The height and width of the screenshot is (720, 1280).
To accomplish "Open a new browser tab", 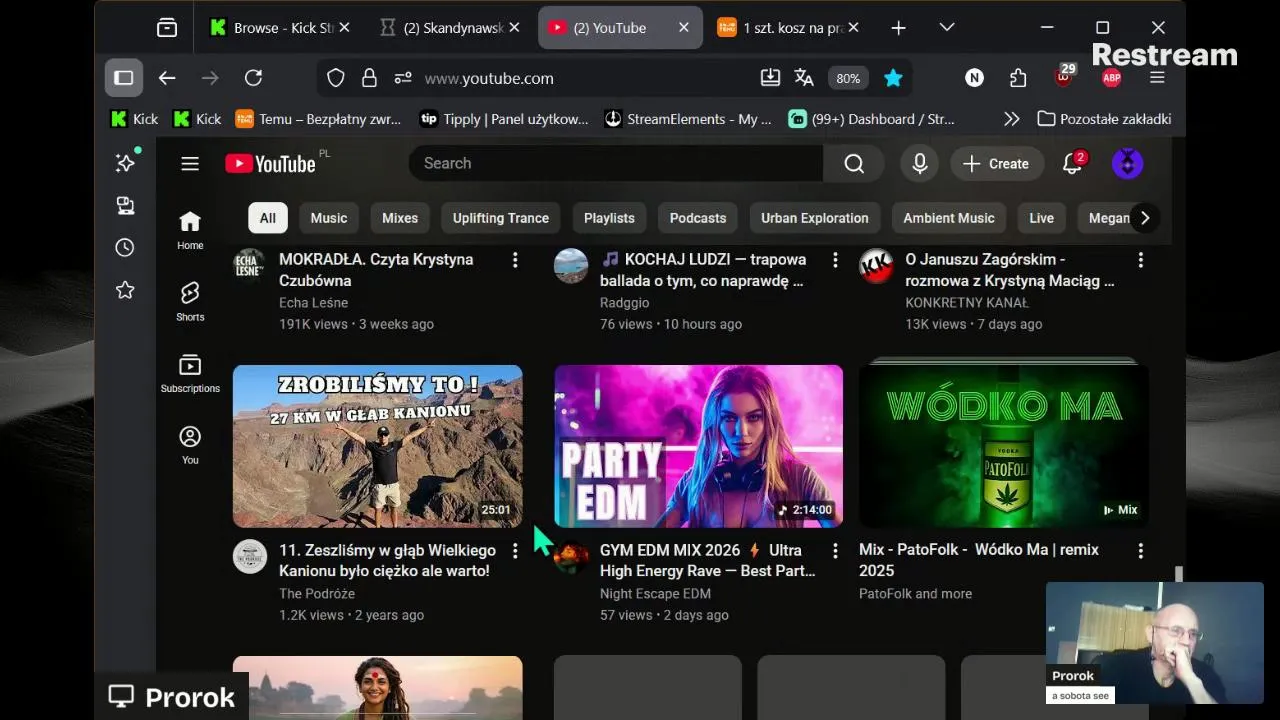I will (898, 28).
